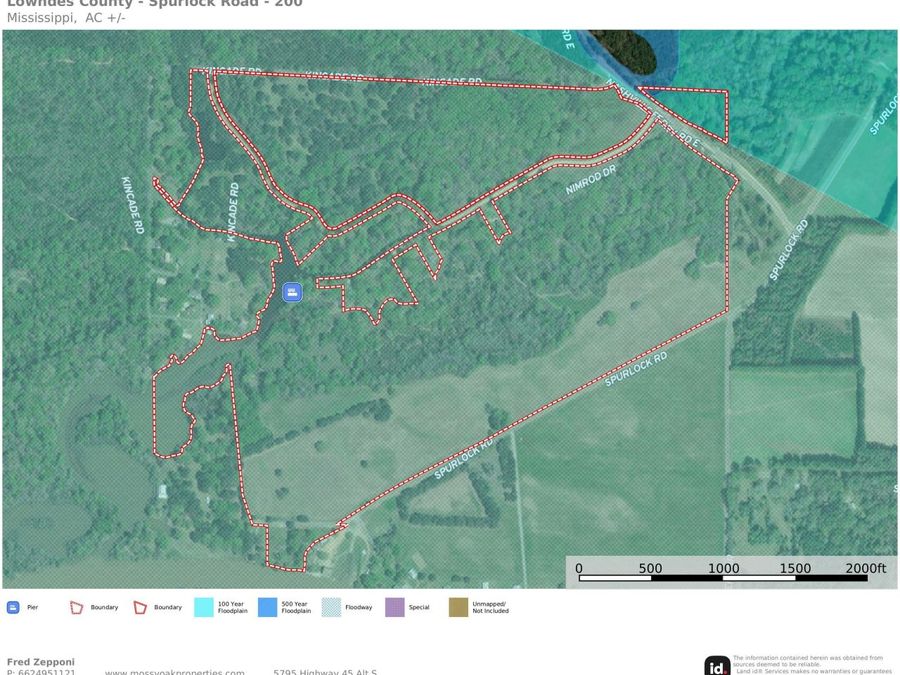Select the 100 Year Floodplain swatch
This screenshot has width=900, height=675.
point(204,607)
